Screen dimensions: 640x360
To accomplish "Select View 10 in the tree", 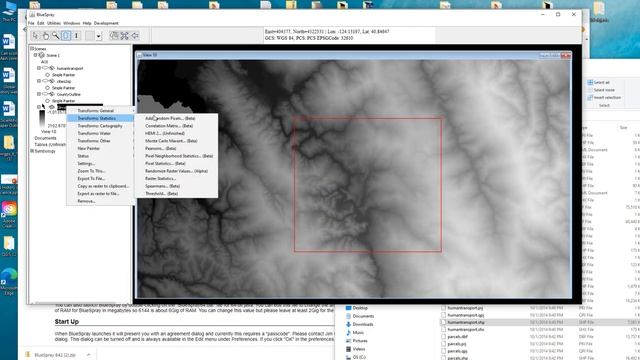I will (x=48, y=132).
